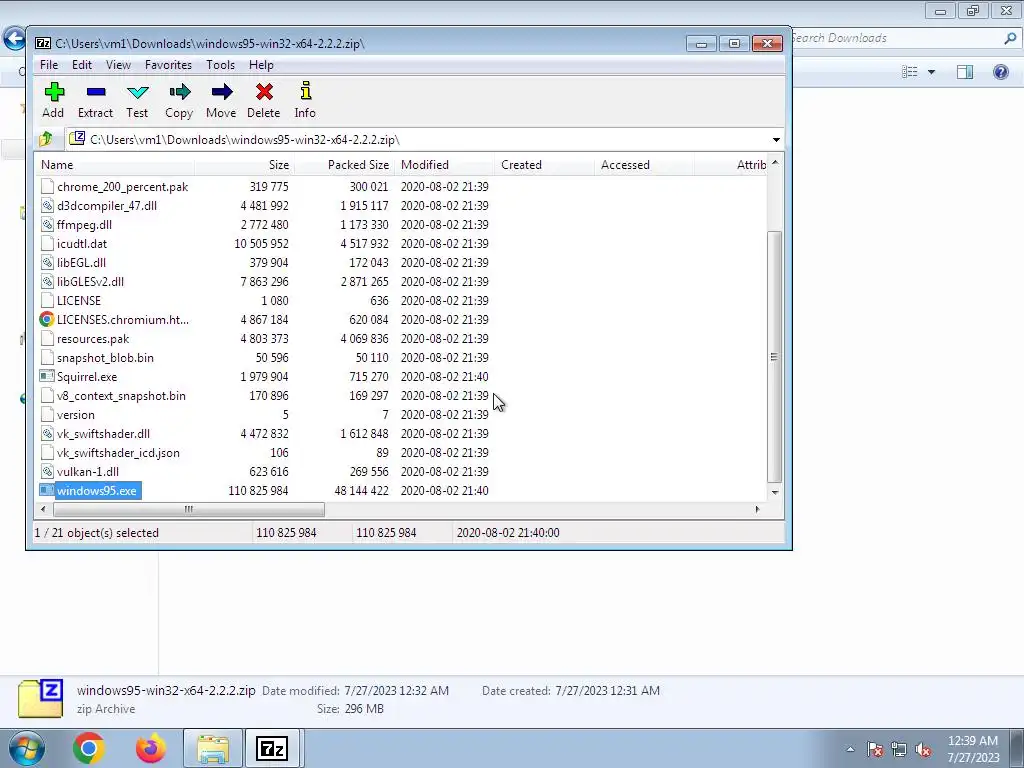Sort by the Modified column header

444,165
